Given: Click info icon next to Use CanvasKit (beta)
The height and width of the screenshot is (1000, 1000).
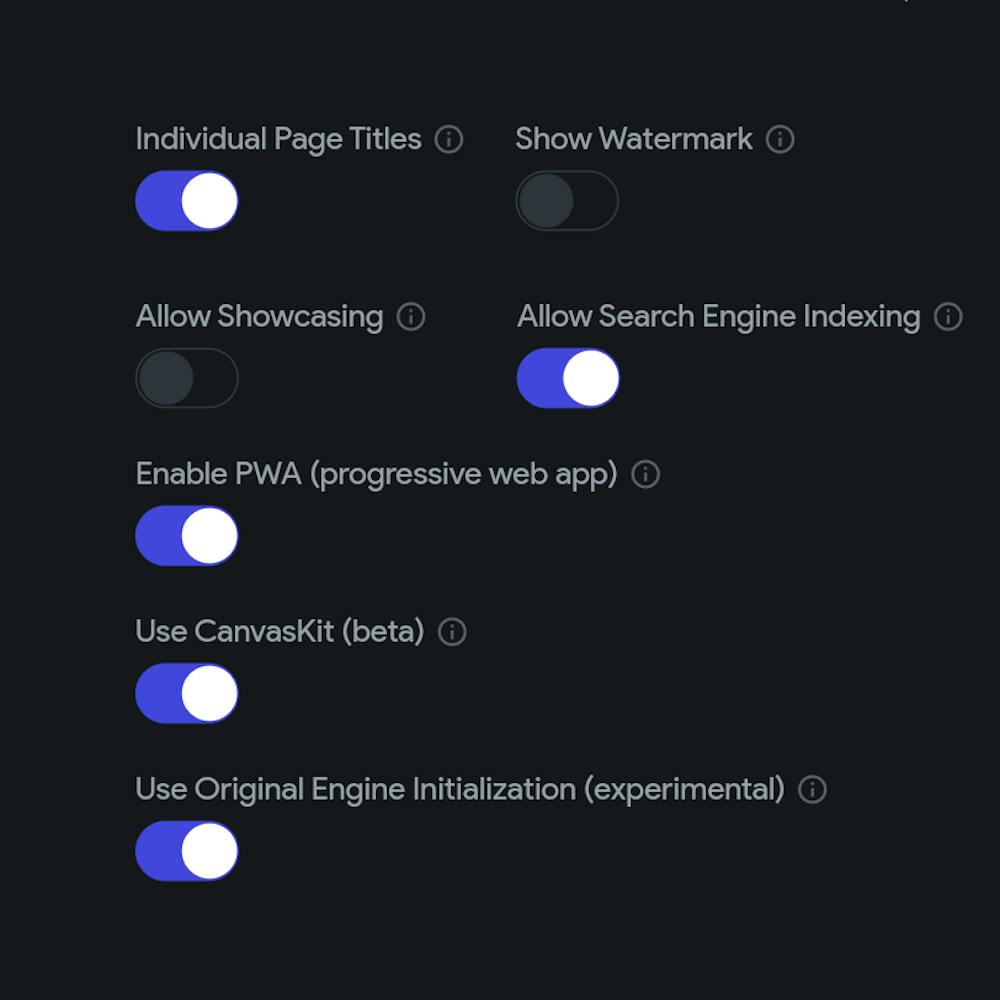Looking at the screenshot, I should [452, 632].
